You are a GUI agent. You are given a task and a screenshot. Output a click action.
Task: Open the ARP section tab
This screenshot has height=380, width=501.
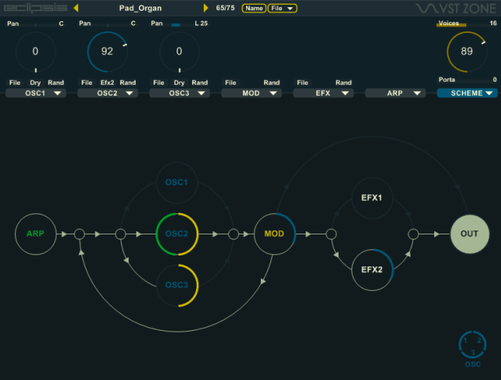click(x=395, y=93)
